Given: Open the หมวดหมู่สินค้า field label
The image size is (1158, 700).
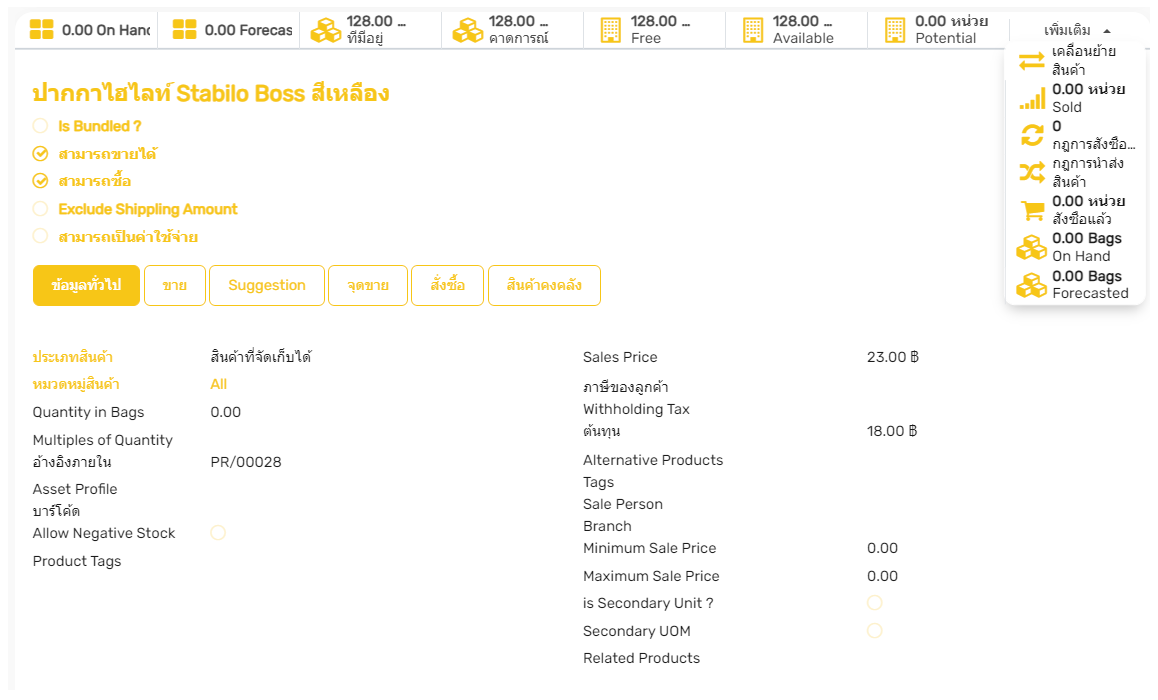Looking at the screenshot, I should coord(76,384).
